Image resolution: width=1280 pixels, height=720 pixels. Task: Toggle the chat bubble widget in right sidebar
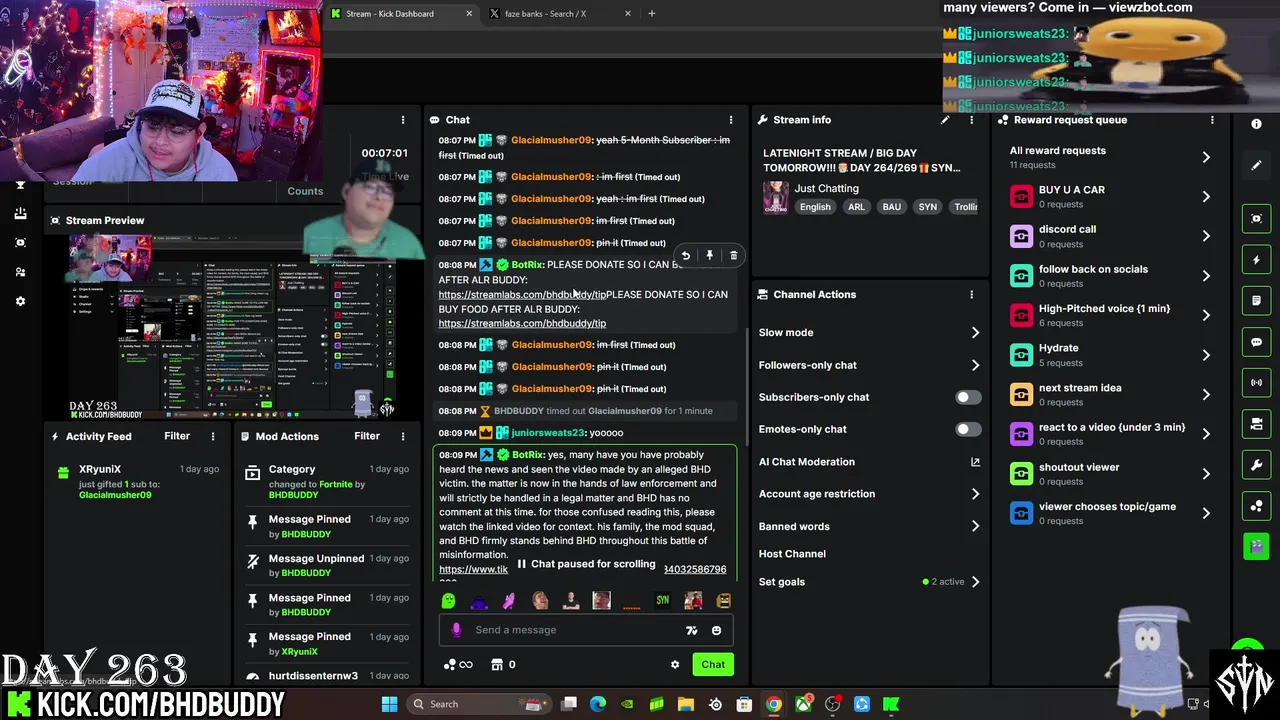[x=1256, y=342]
